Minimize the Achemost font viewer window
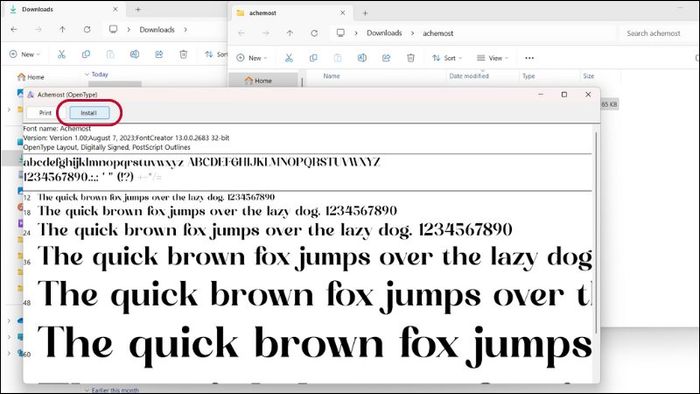This screenshot has width=700, height=394. pyautogui.click(x=541, y=95)
